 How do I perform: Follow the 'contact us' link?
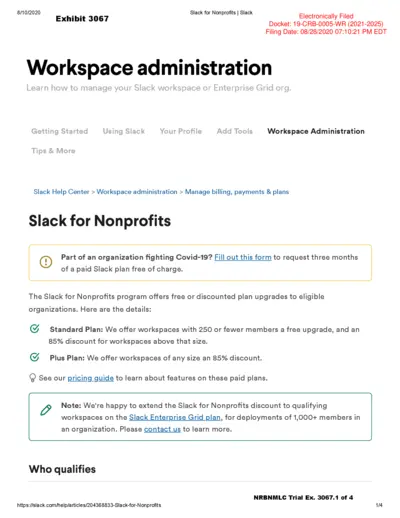tap(162, 429)
